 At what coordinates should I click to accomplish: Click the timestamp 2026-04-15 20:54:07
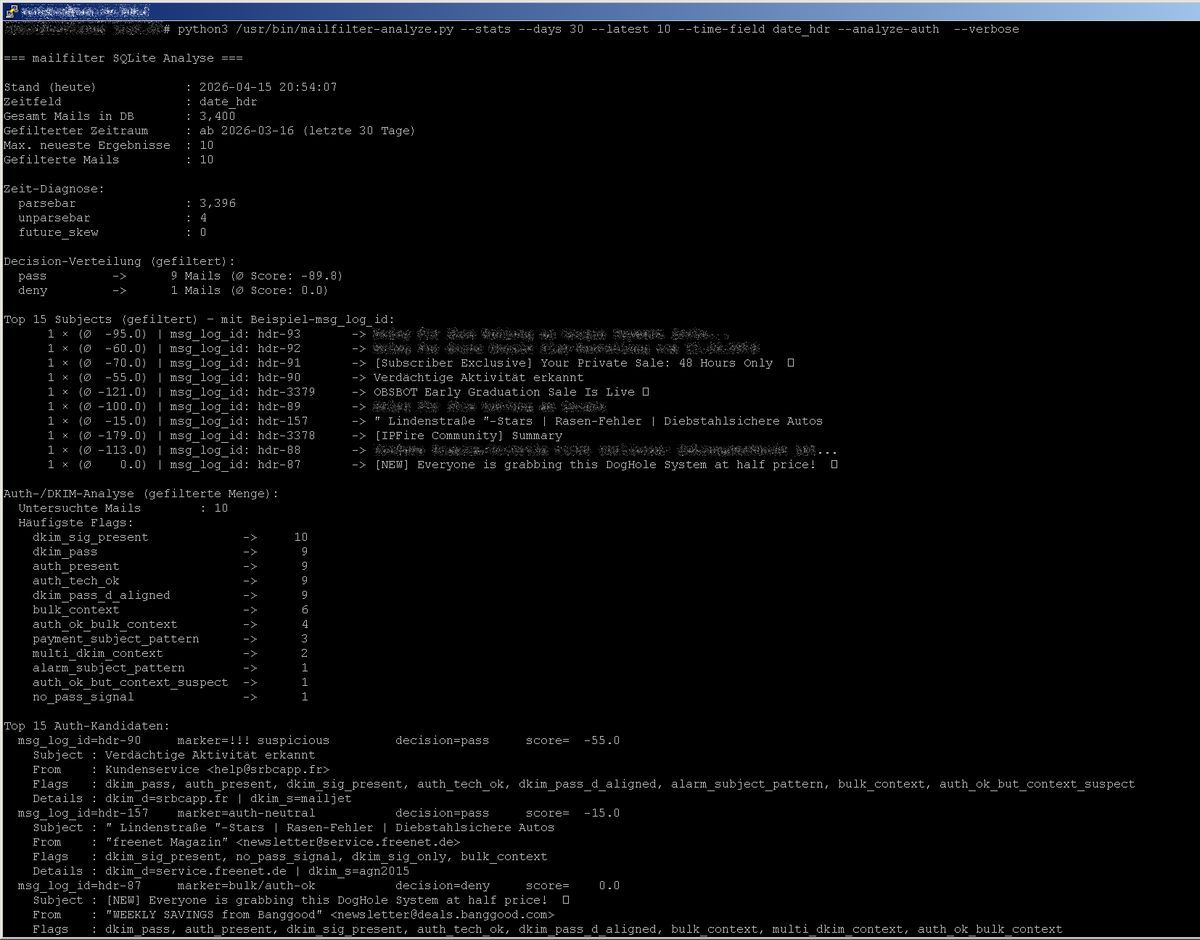(x=268, y=87)
